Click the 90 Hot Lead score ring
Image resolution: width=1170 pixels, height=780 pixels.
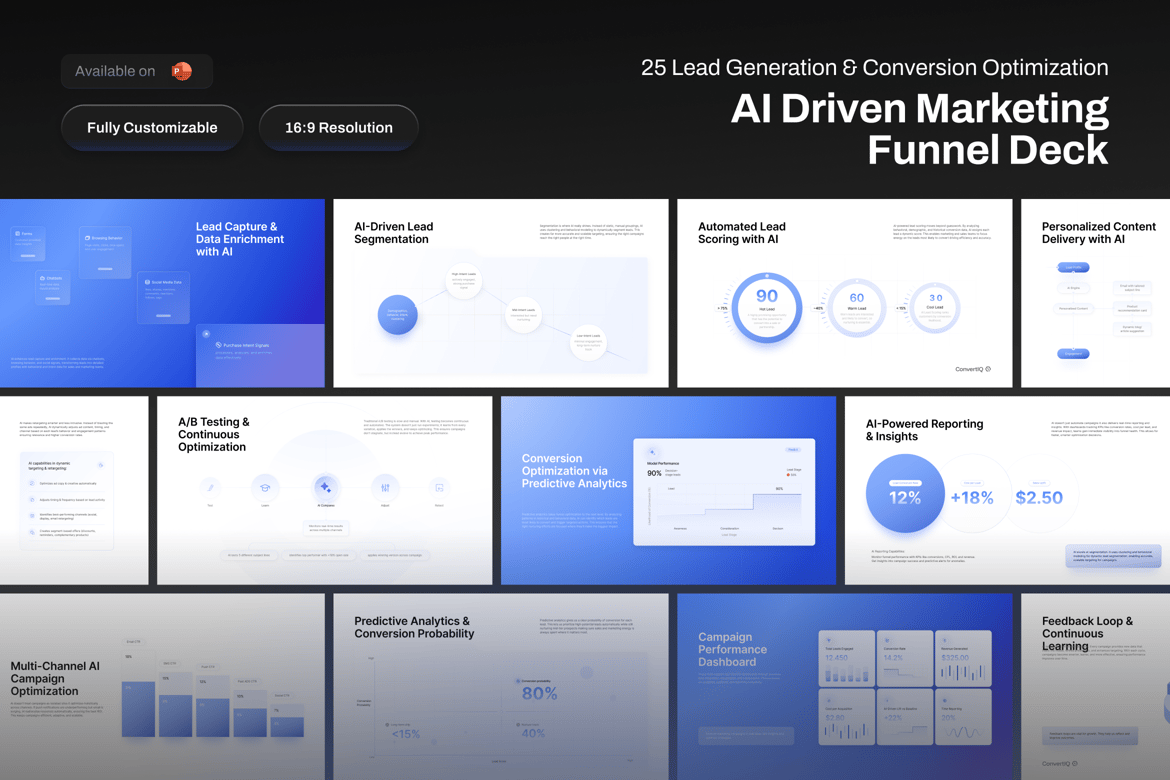(766, 308)
